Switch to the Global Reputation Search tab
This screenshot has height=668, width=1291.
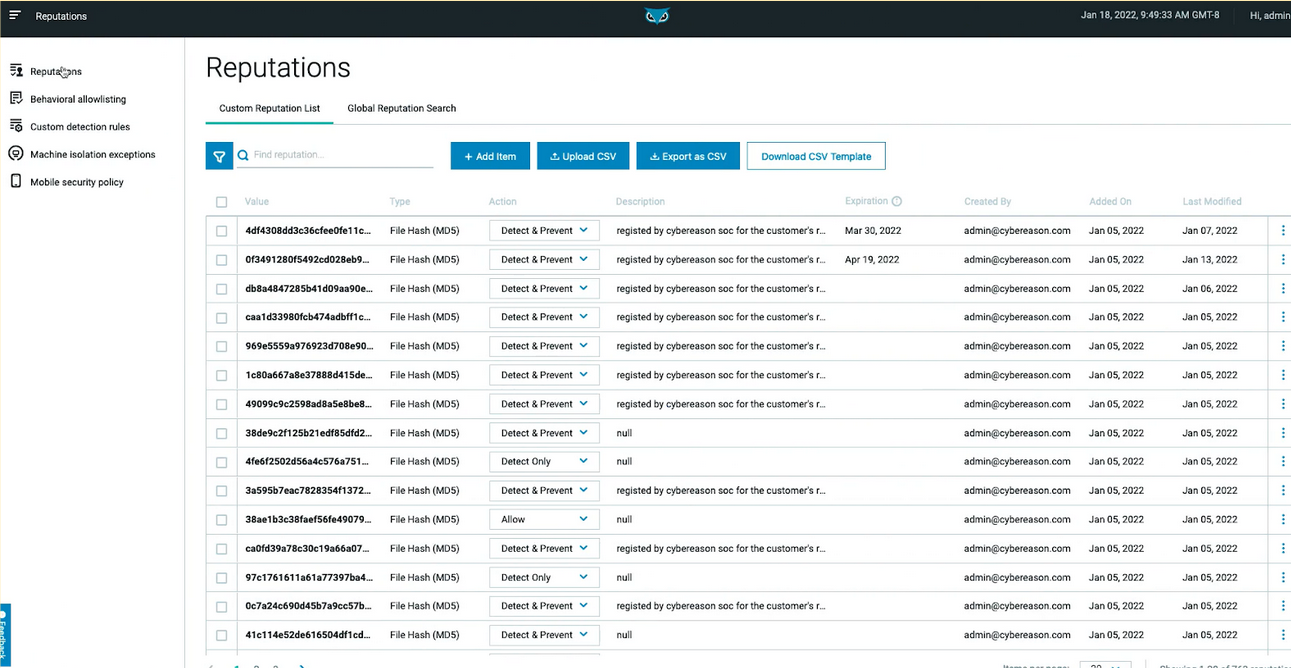(401, 108)
